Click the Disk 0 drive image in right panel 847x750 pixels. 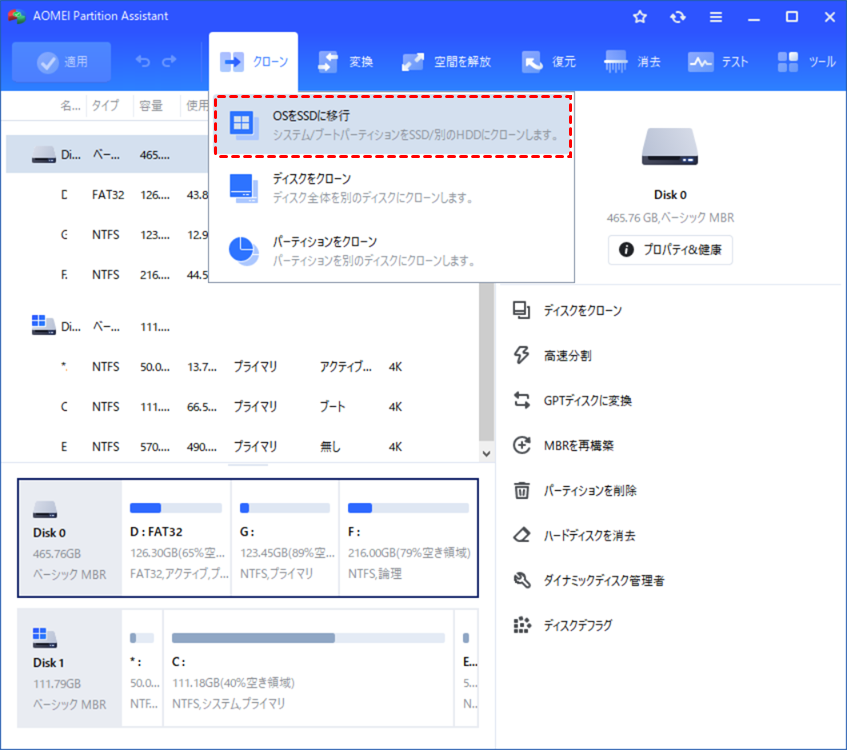tap(670, 146)
